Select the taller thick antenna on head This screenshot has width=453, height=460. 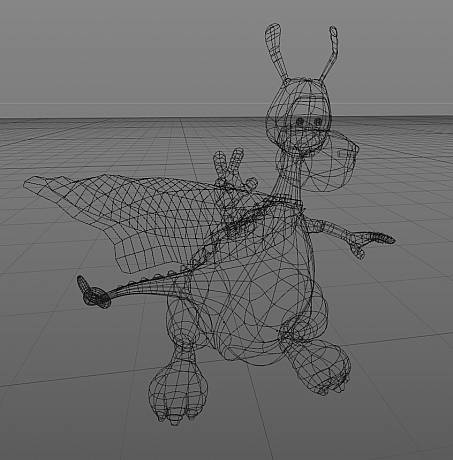tap(277, 53)
